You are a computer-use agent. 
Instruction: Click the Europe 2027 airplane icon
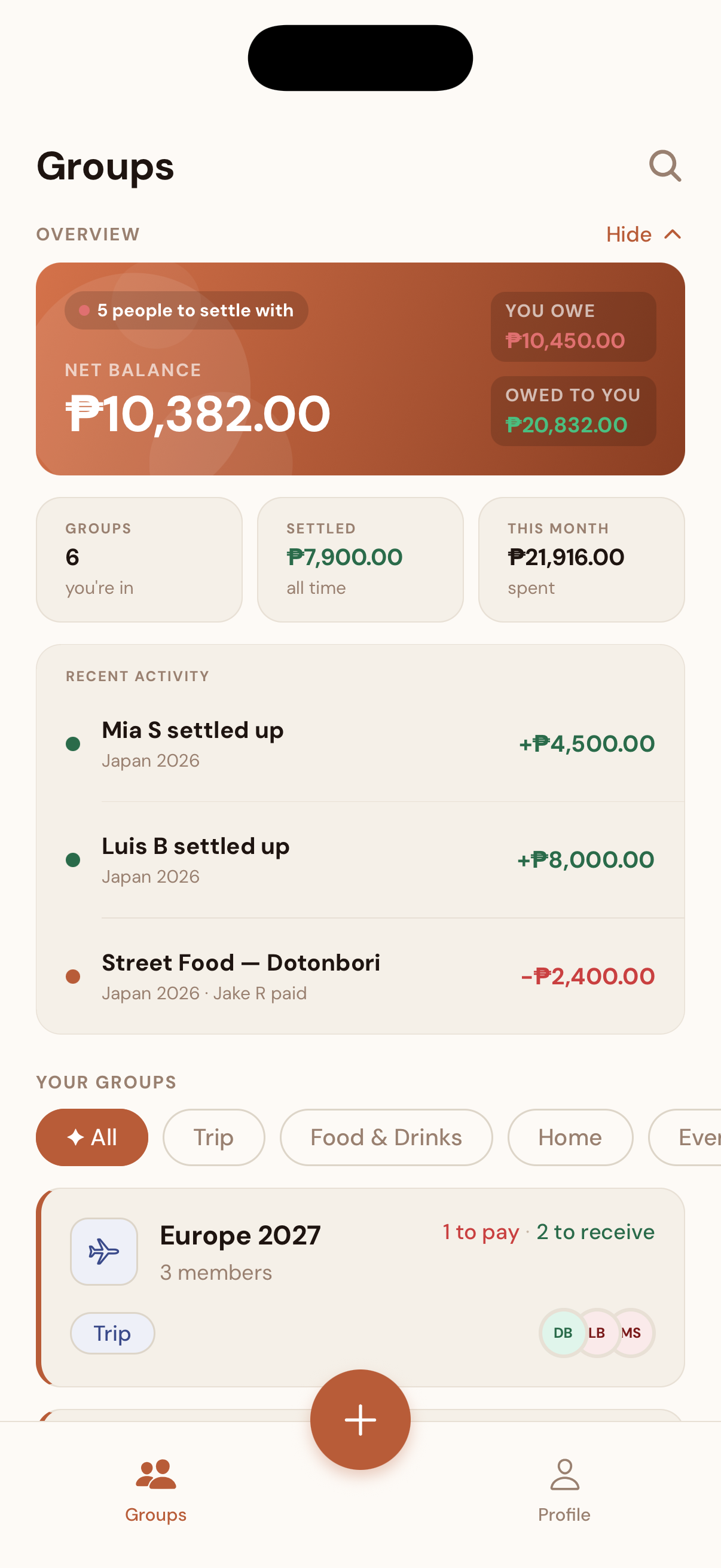pyautogui.click(x=104, y=1252)
